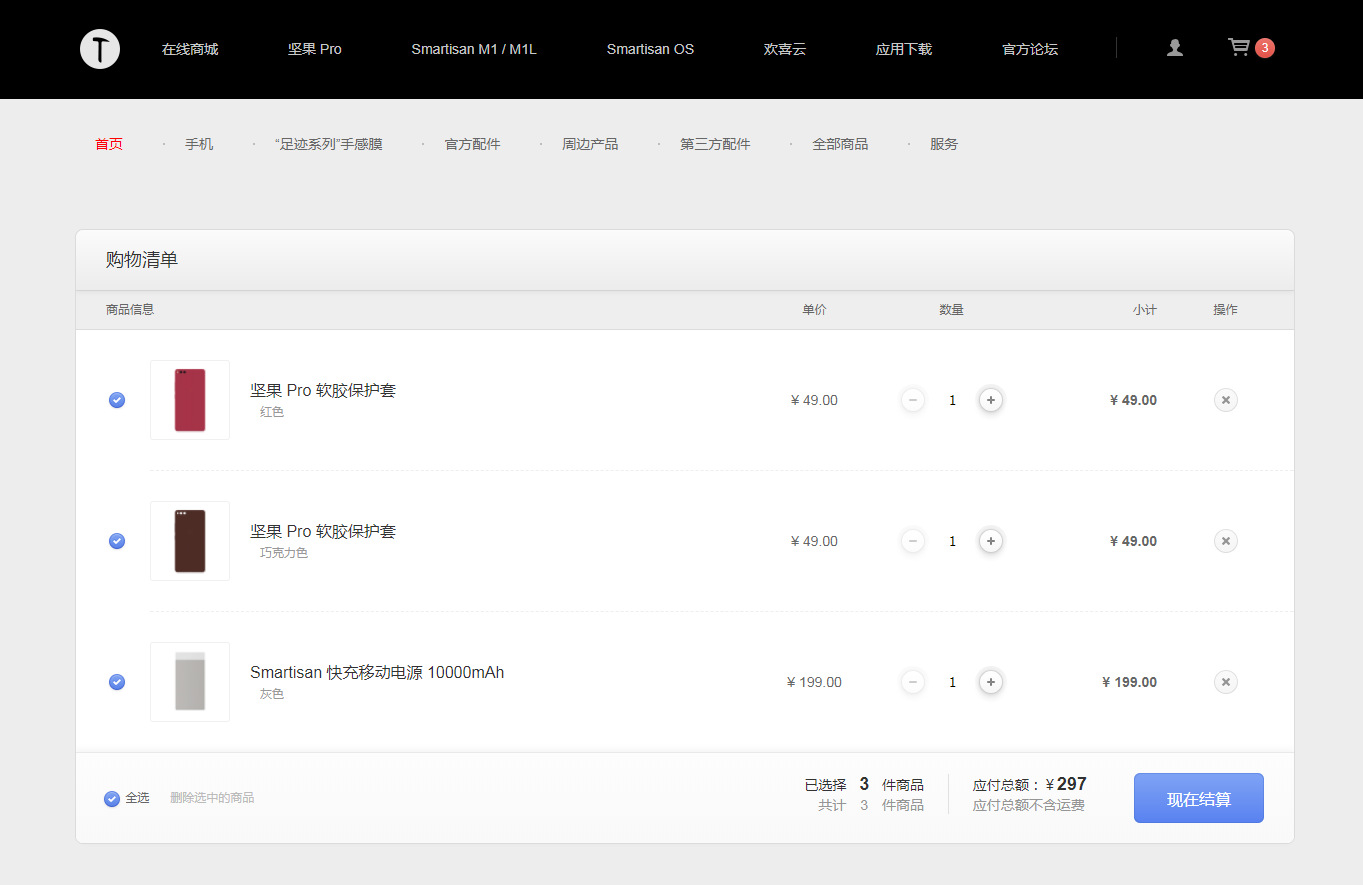The height and width of the screenshot is (885, 1363).
Task: Delete the 巧克力色 case from cart
Action: 1225,541
